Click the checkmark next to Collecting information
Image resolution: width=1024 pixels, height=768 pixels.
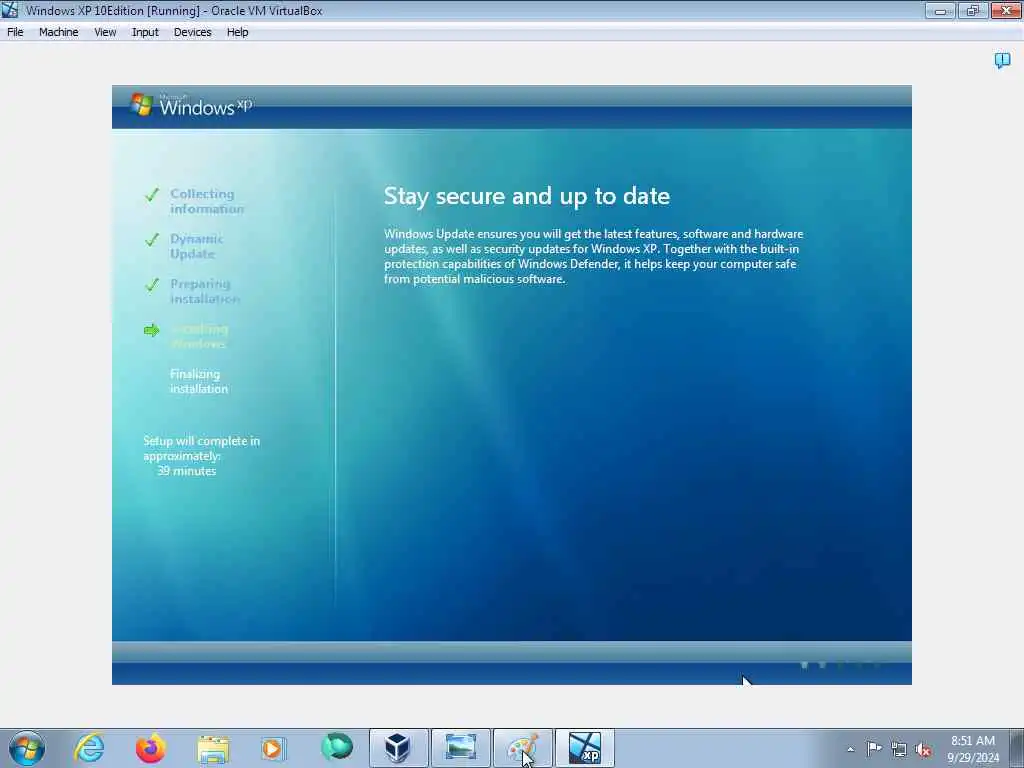[152, 195]
